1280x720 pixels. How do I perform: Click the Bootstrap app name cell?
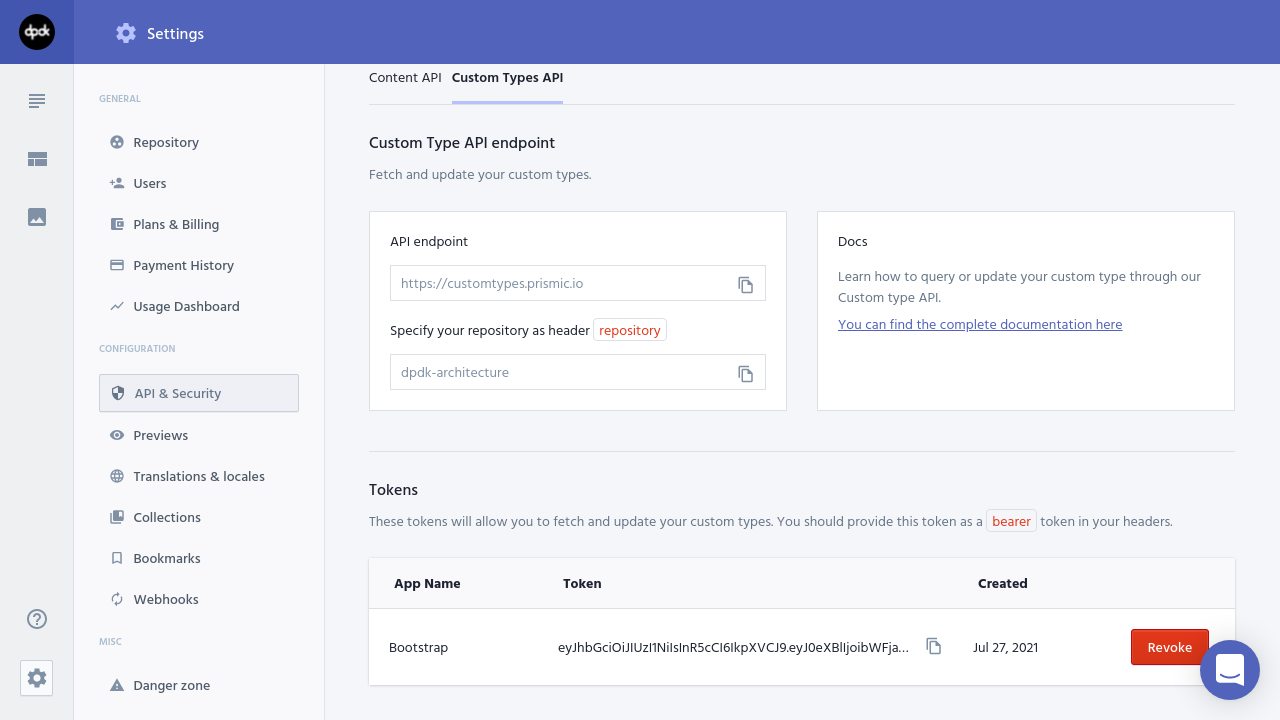tap(418, 647)
